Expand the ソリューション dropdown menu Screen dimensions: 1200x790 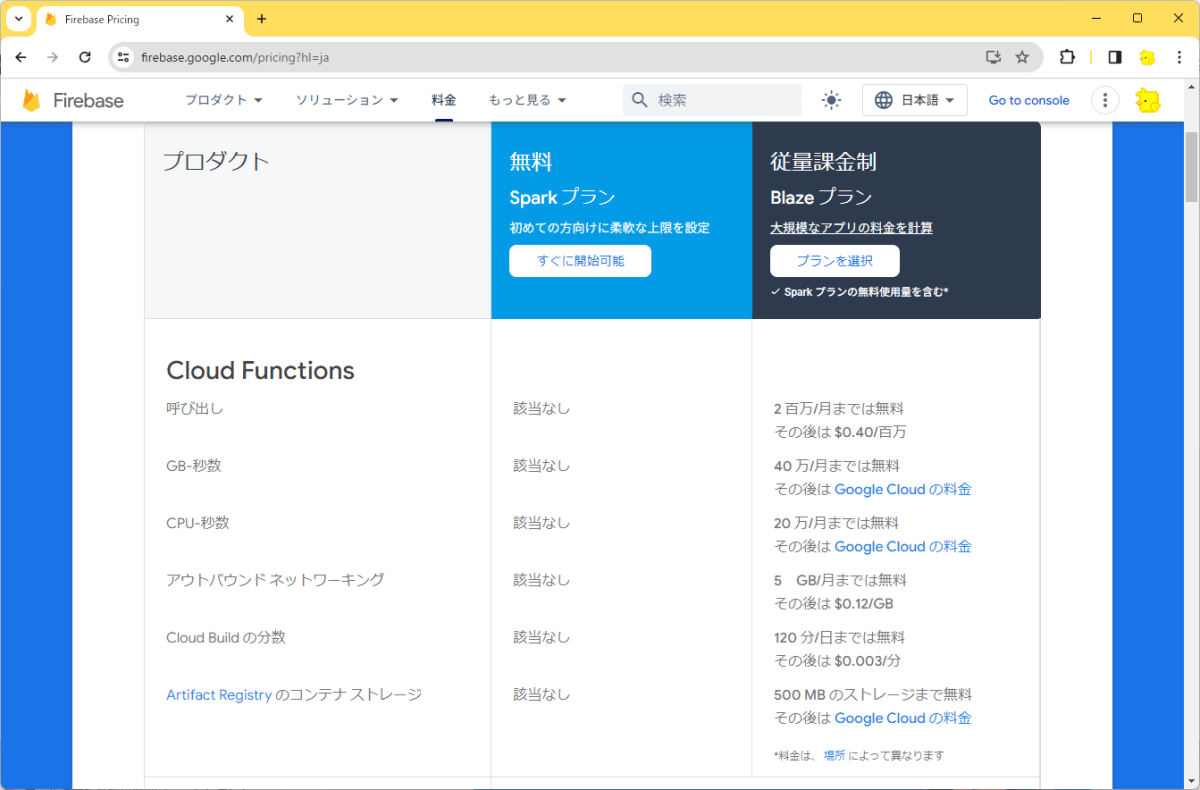tap(347, 100)
